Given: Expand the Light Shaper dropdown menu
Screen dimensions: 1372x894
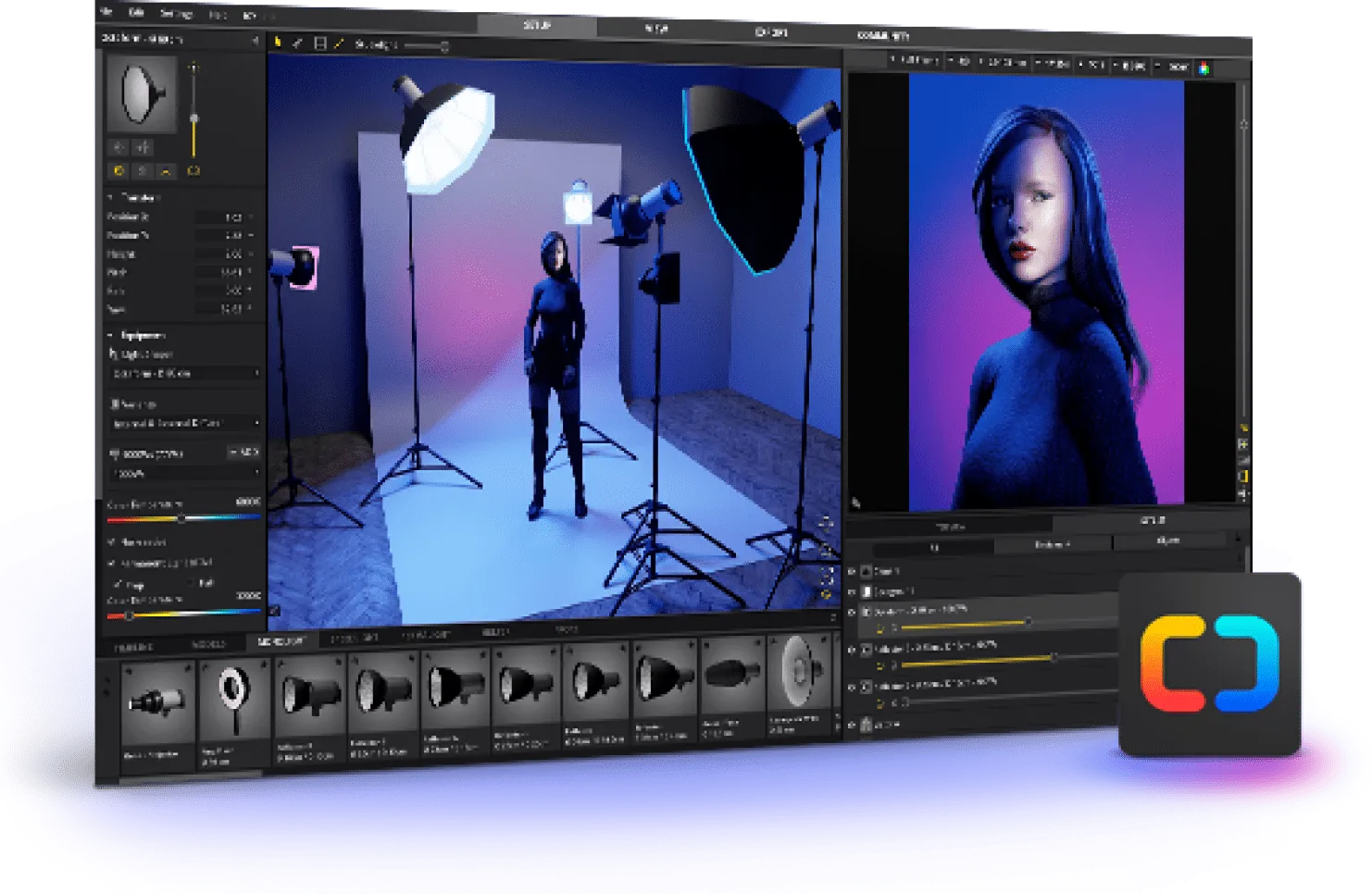Looking at the screenshot, I should tap(183, 374).
